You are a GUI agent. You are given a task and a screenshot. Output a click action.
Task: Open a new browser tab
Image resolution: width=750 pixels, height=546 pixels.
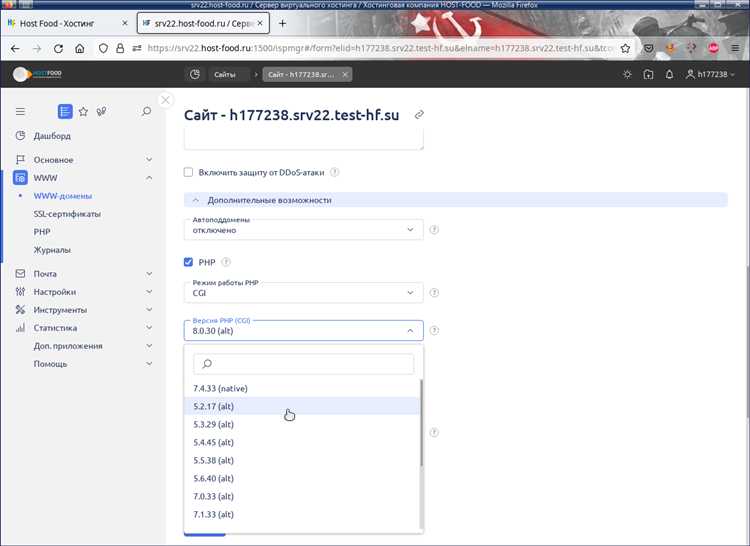[282, 23]
